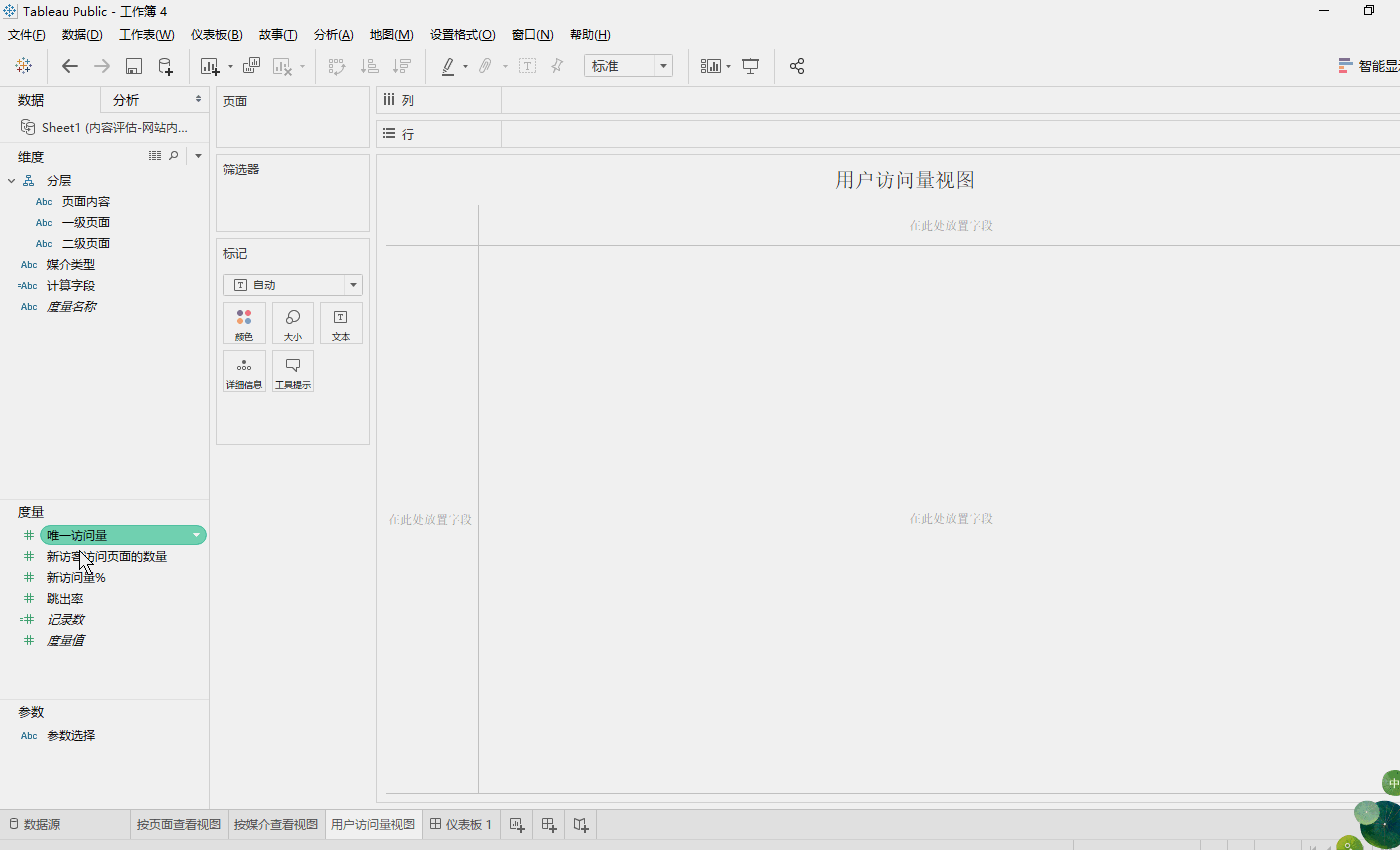
Task: Click the share icon in the toolbar
Action: tap(797, 66)
